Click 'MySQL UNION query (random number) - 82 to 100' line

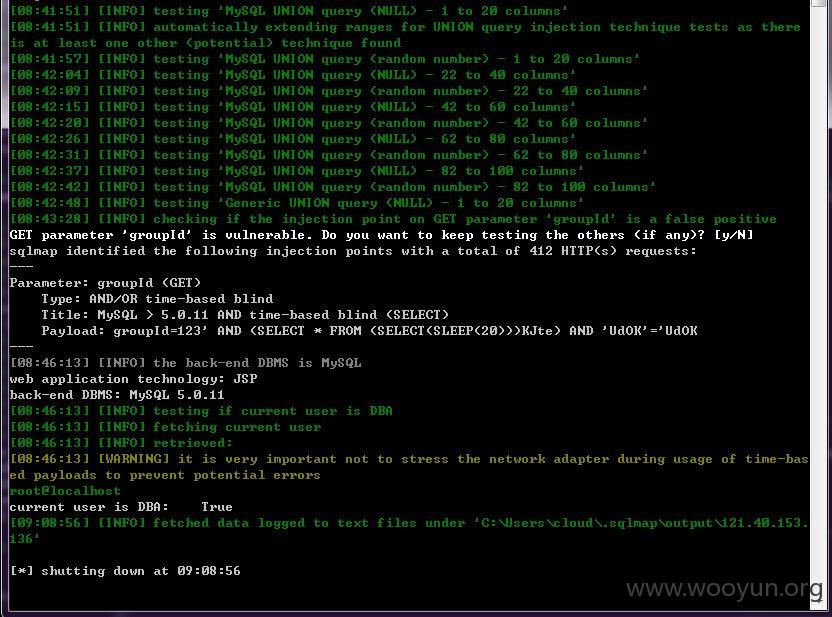click(x=333, y=187)
